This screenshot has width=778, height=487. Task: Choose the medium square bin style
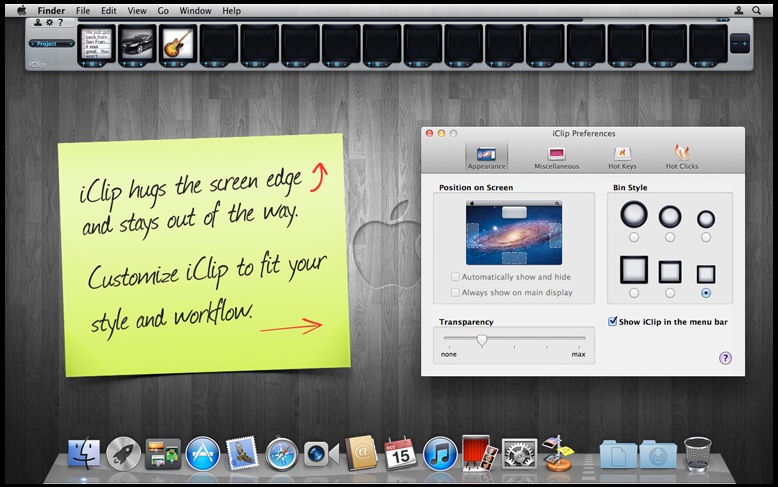click(670, 293)
